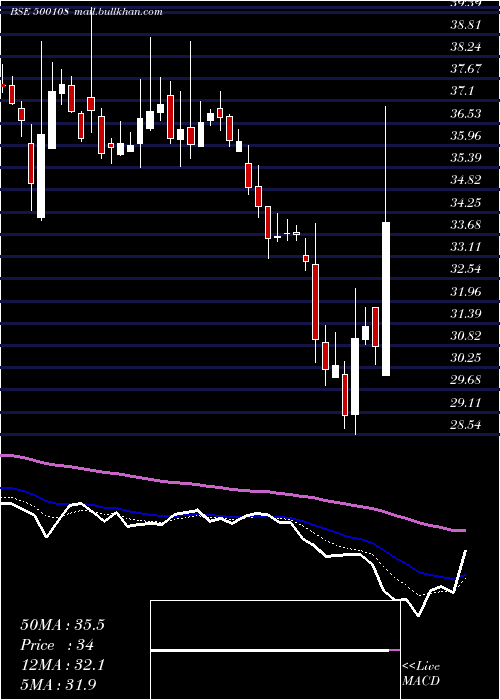Click the <<Live MACD label

[x=421, y=674]
